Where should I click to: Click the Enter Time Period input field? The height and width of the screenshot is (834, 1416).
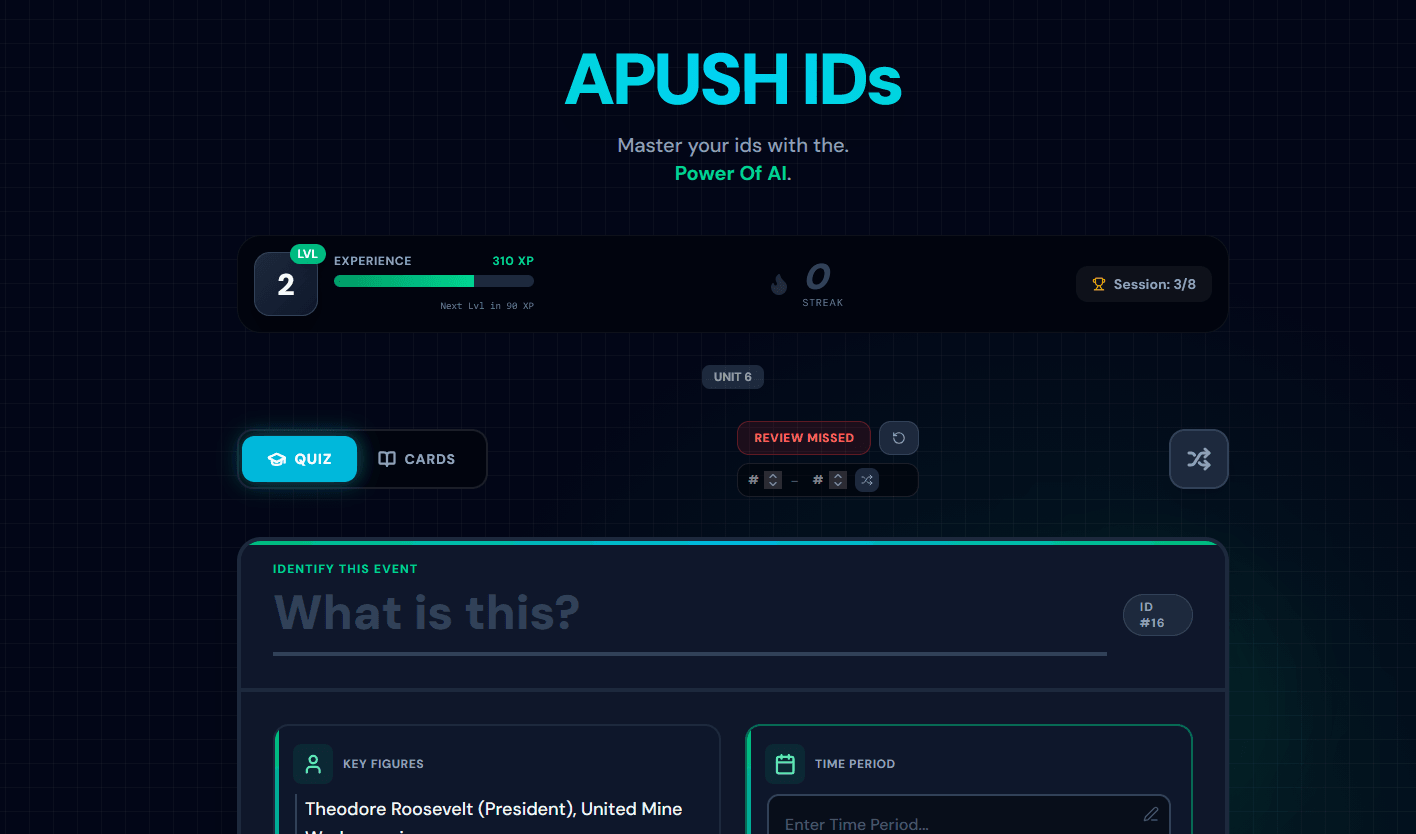point(969,815)
